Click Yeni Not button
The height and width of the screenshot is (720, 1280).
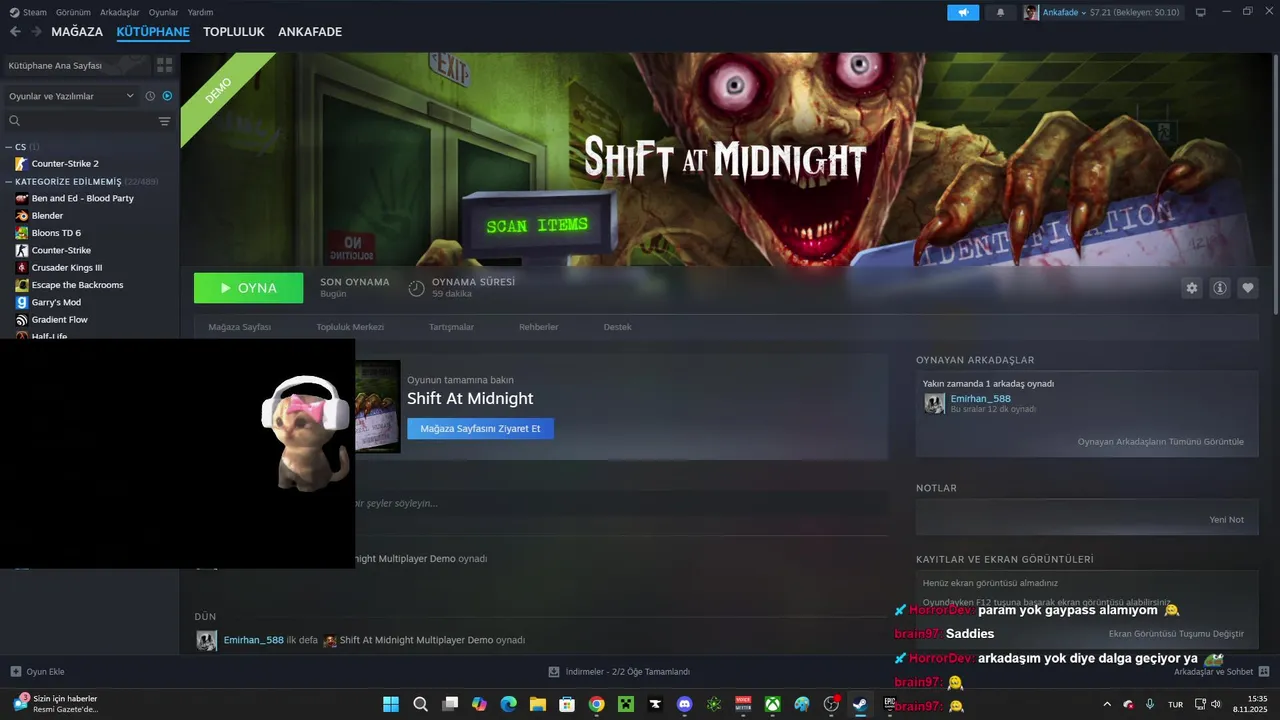[x=1226, y=520]
